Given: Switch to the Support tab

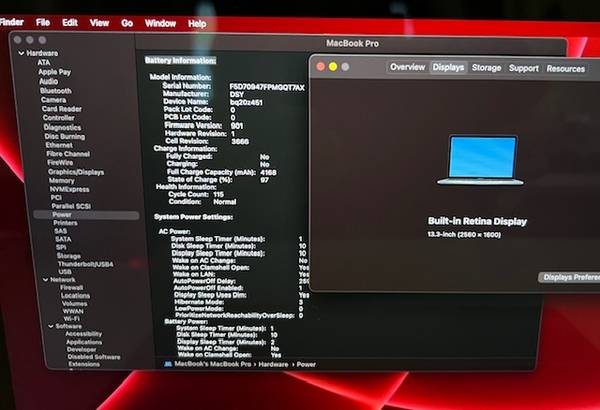Looking at the screenshot, I should [523, 68].
